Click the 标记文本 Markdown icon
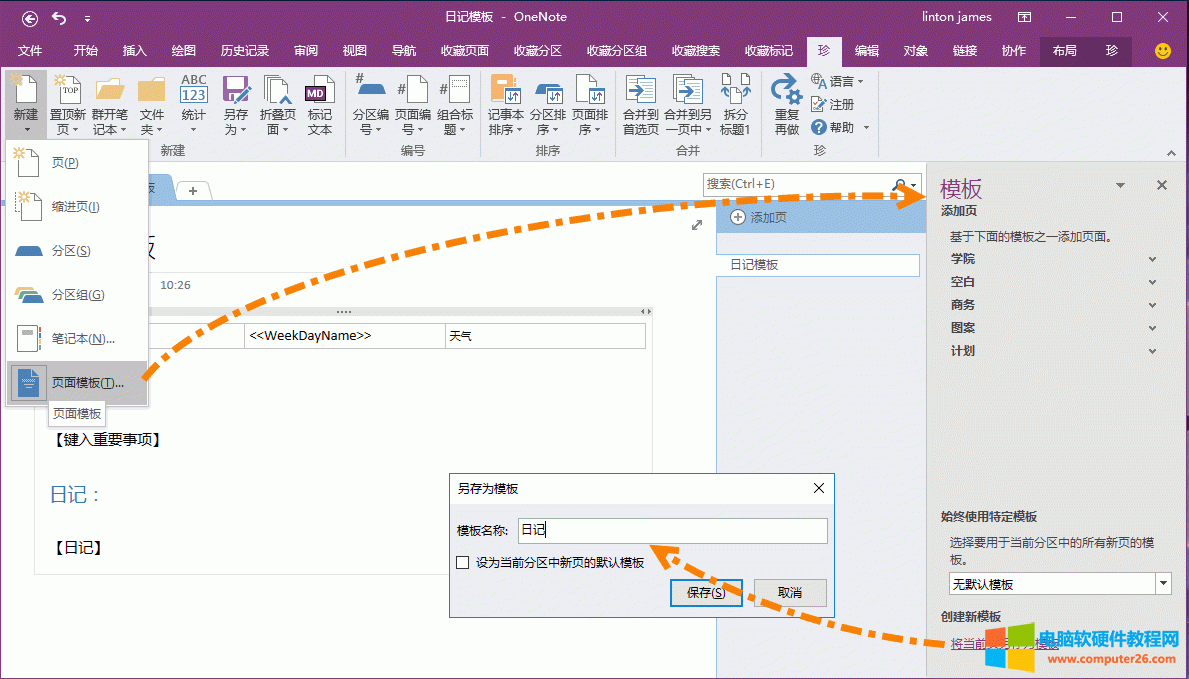1189x679 pixels. point(319,90)
